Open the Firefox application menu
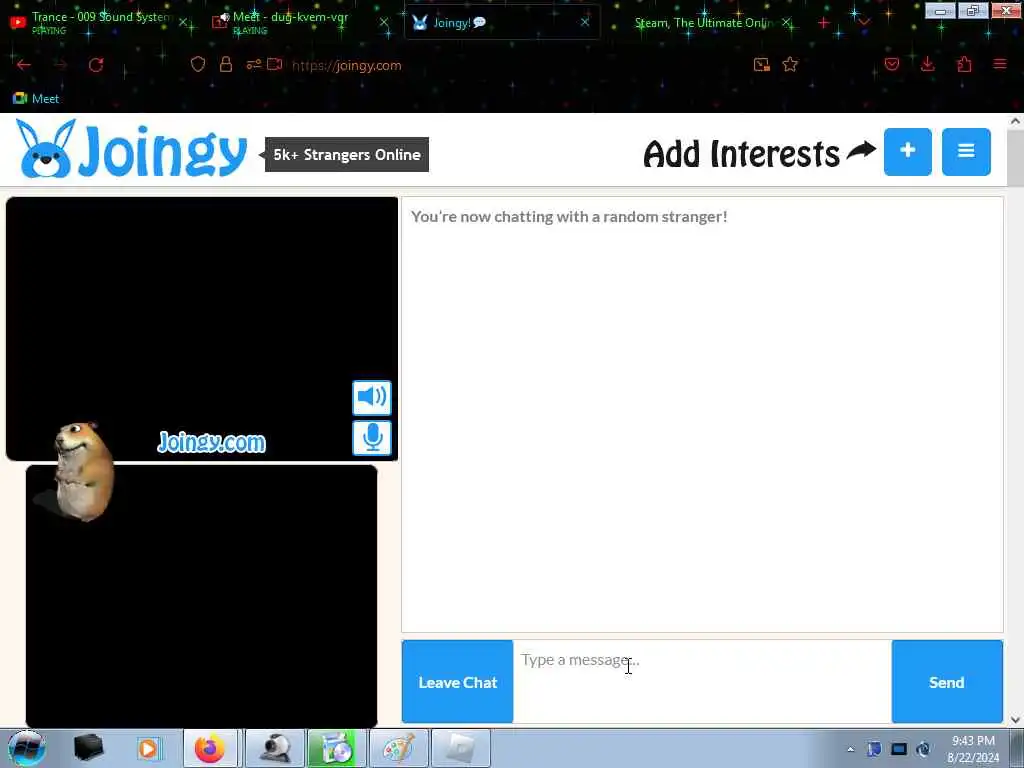The image size is (1024, 768). pyautogui.click(x=1000, y=64)
